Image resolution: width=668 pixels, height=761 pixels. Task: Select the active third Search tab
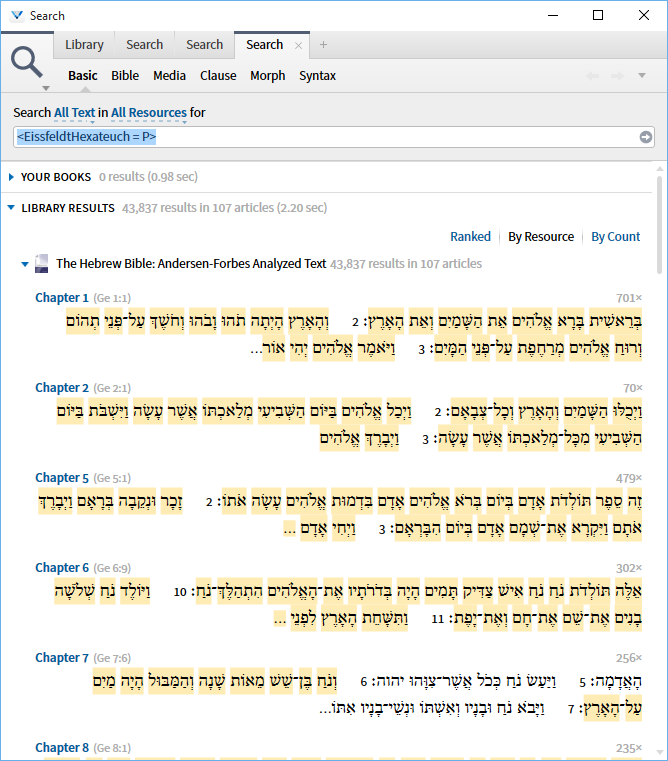coord(265,45)
